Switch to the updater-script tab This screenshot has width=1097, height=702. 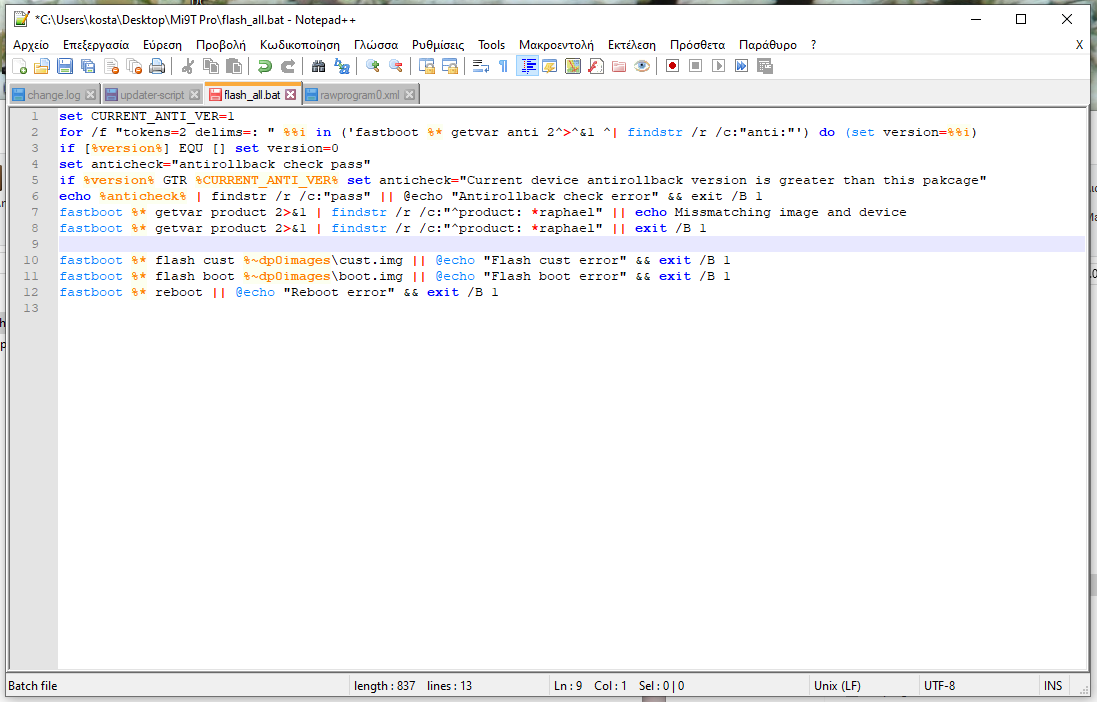pyautogui.click(x=152, y=95)
